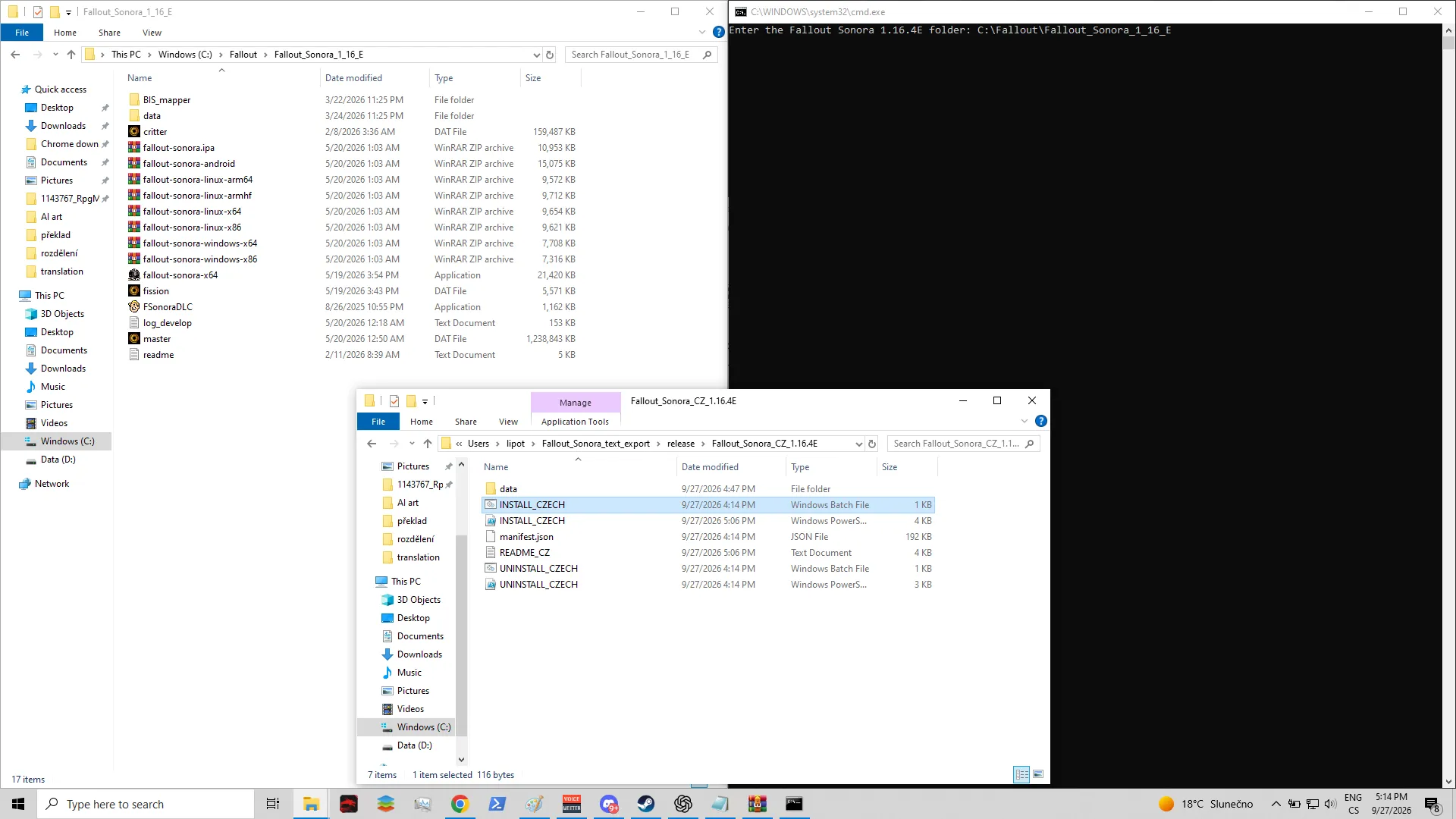The image size is (1456, 819).
Task: Click Properties in Fallout_Sonora_CZ_1.16.4E quick access toolbar
Action: pos(394,401)
